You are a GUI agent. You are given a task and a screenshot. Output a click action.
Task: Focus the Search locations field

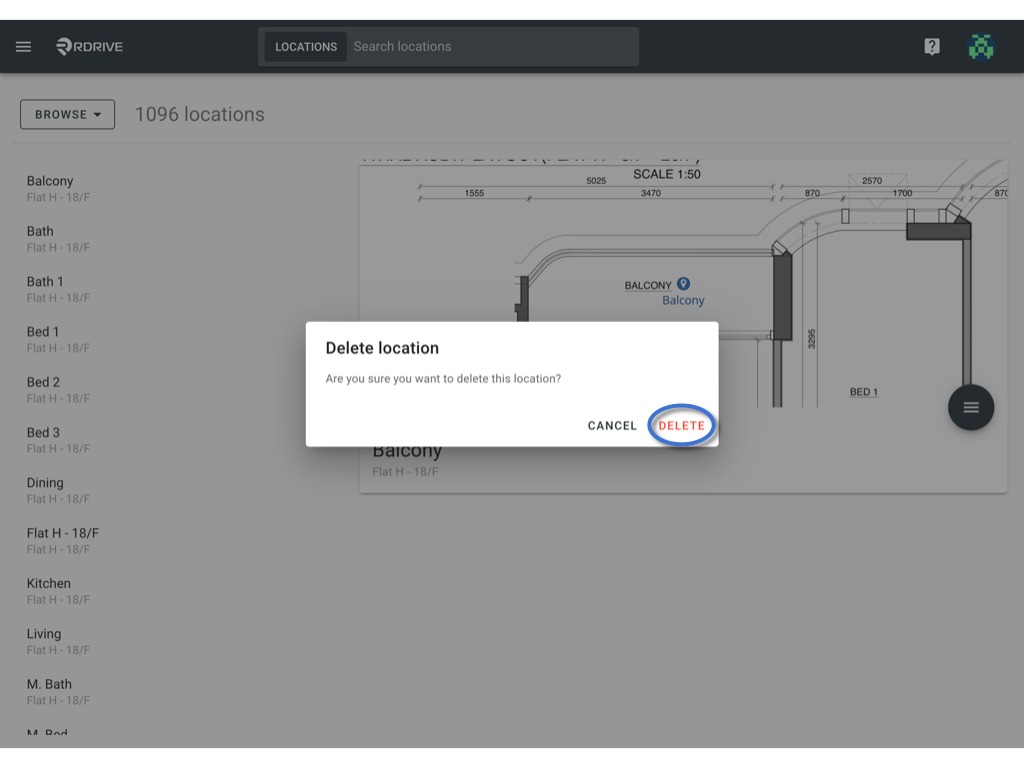click(x=493, y=46)
